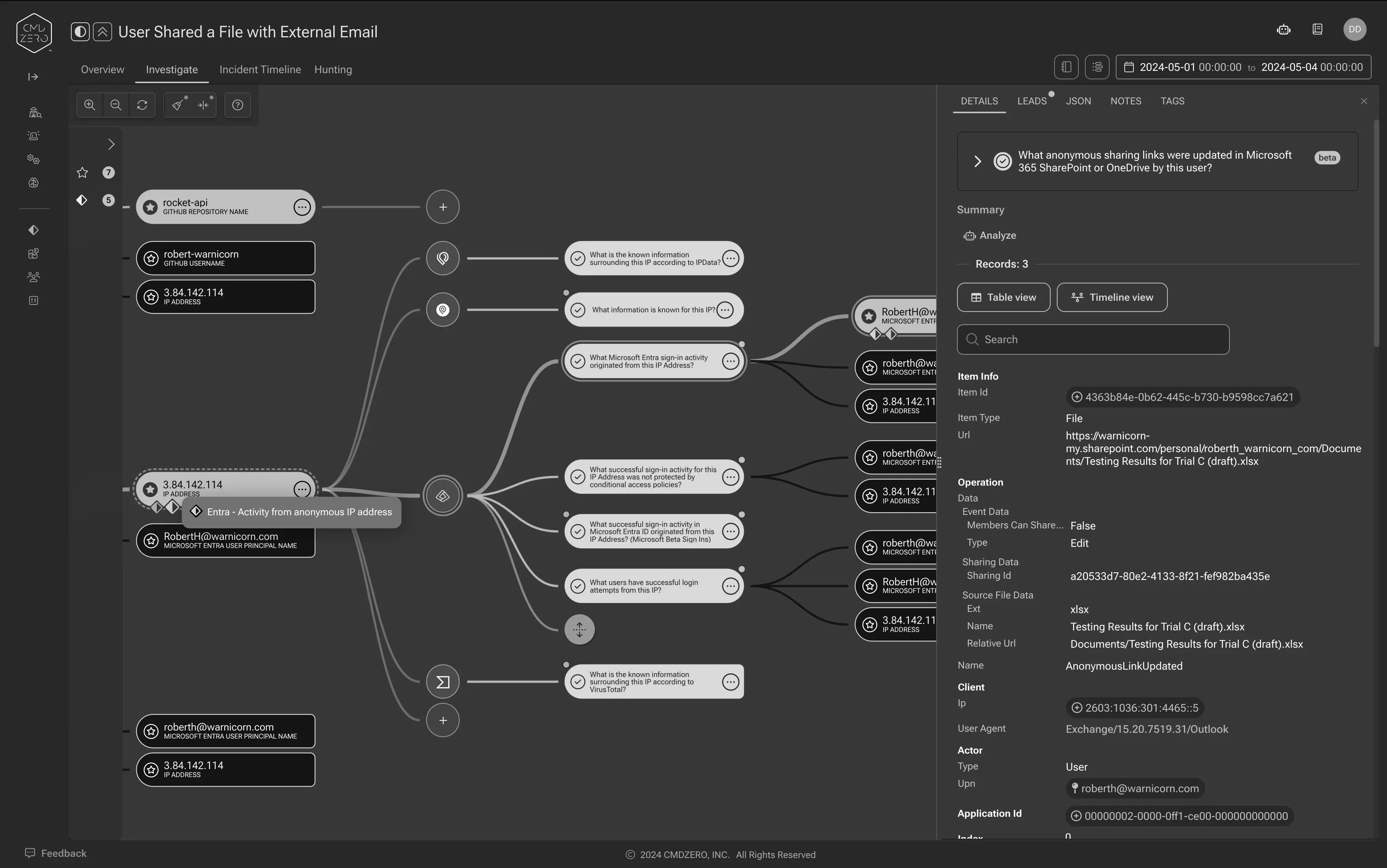Zoom in on the graph
Image resolution: width=1387 pixels, height=868 pixels.
[90, 105]
